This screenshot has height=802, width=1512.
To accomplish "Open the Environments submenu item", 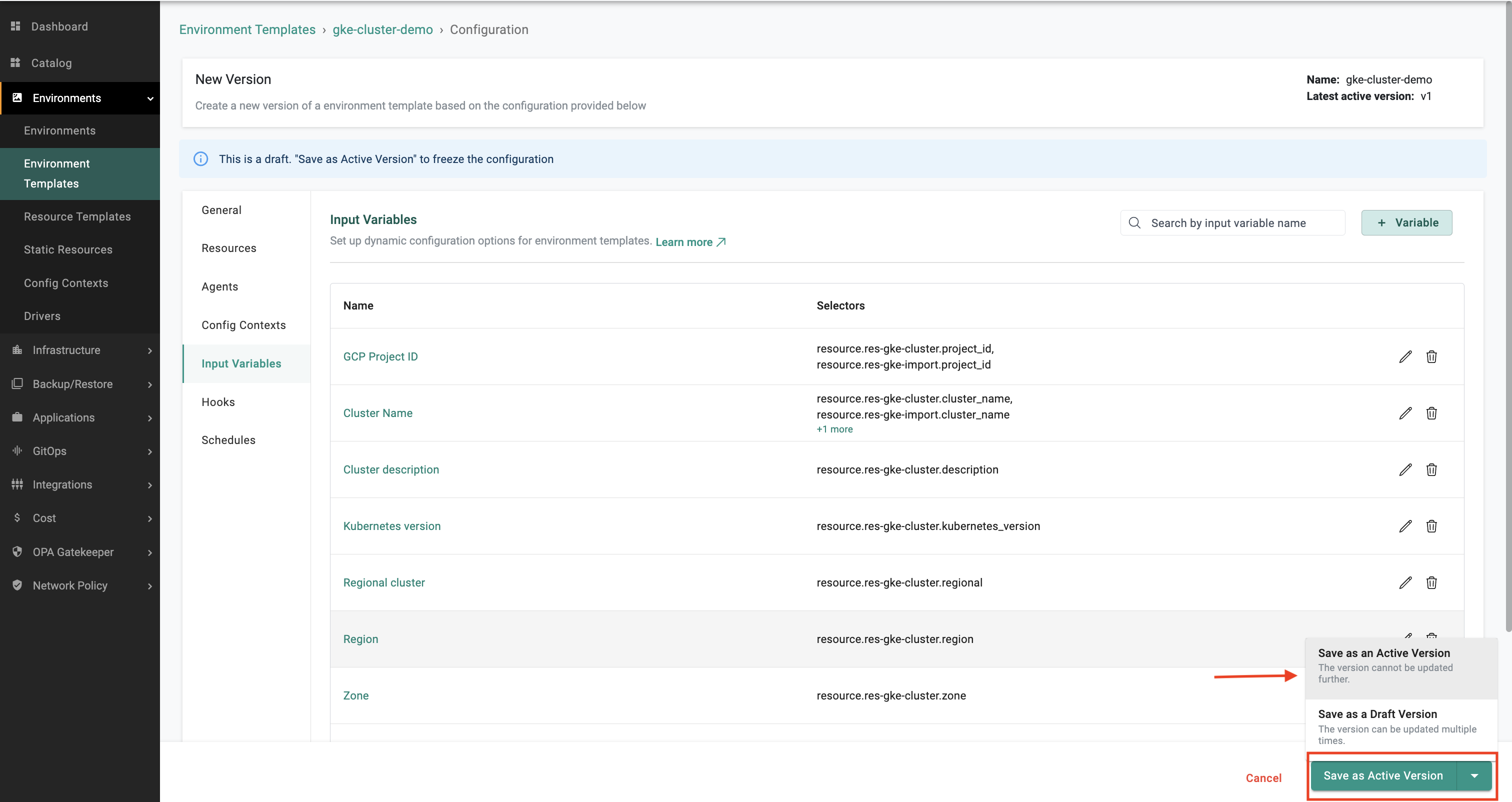I will 80,130.
